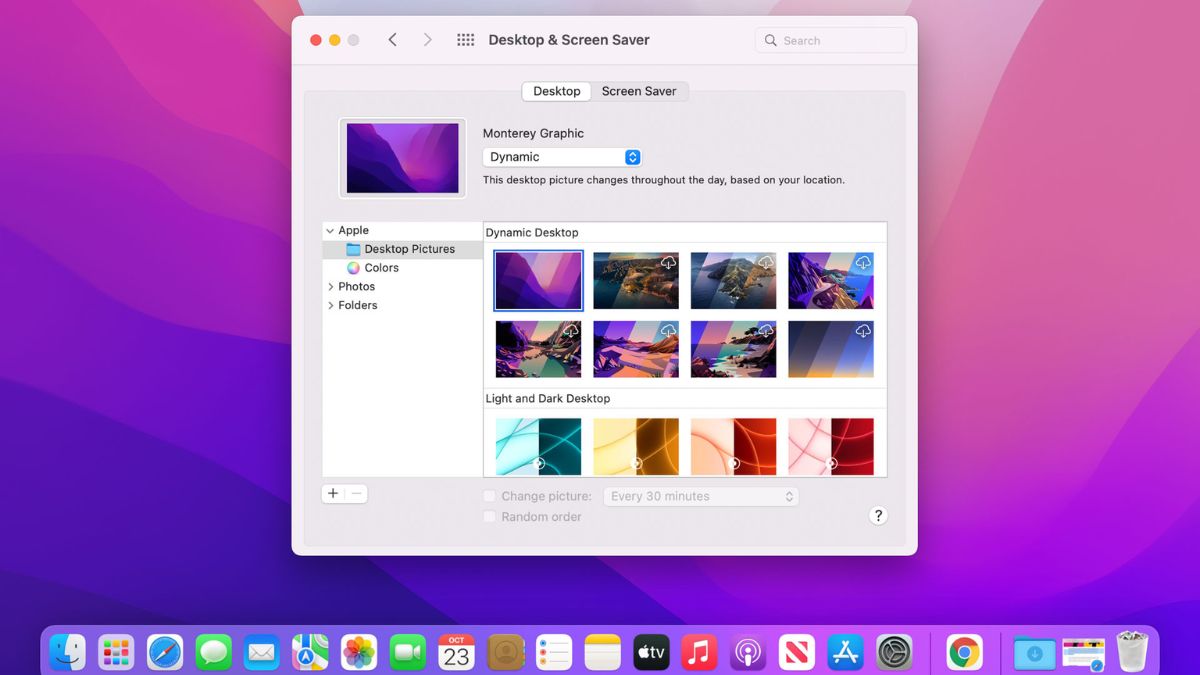The width and height of the screenshot is (1200, 675).
Task: Launch the Music app from the Dock
Action: 698,651
